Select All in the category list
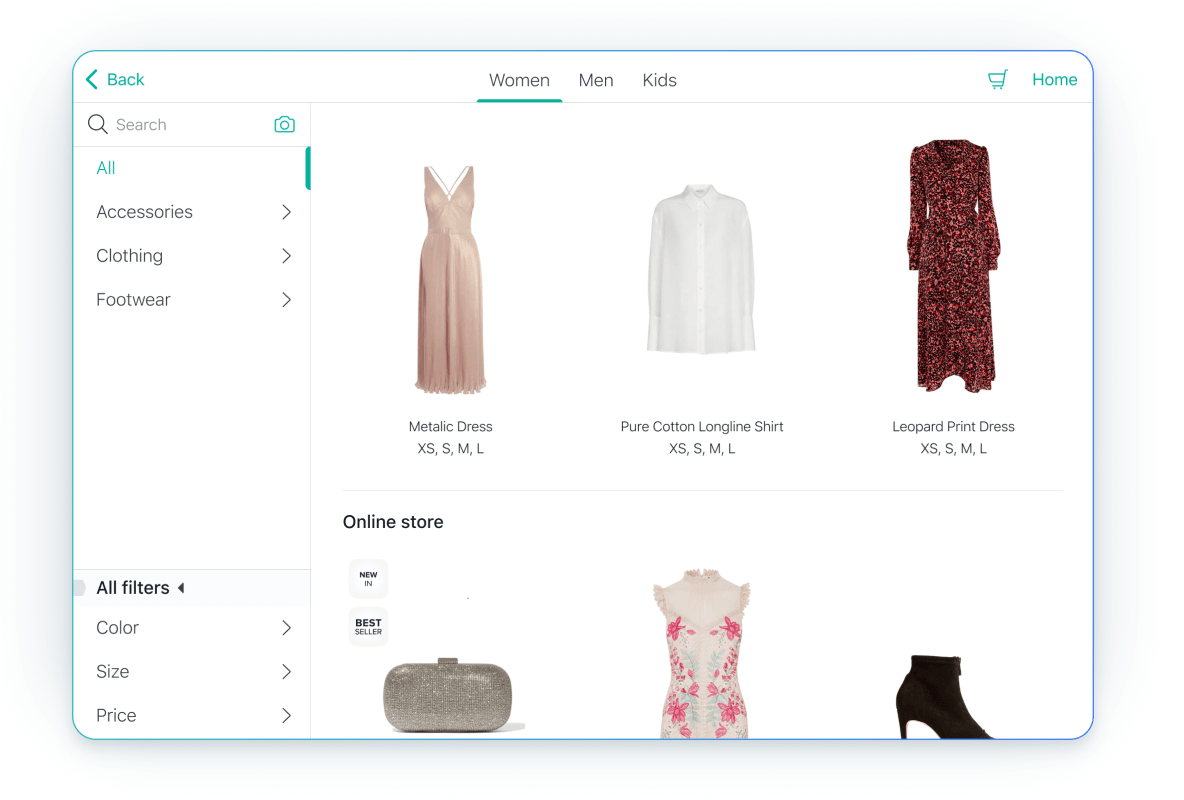 point(106,168)
